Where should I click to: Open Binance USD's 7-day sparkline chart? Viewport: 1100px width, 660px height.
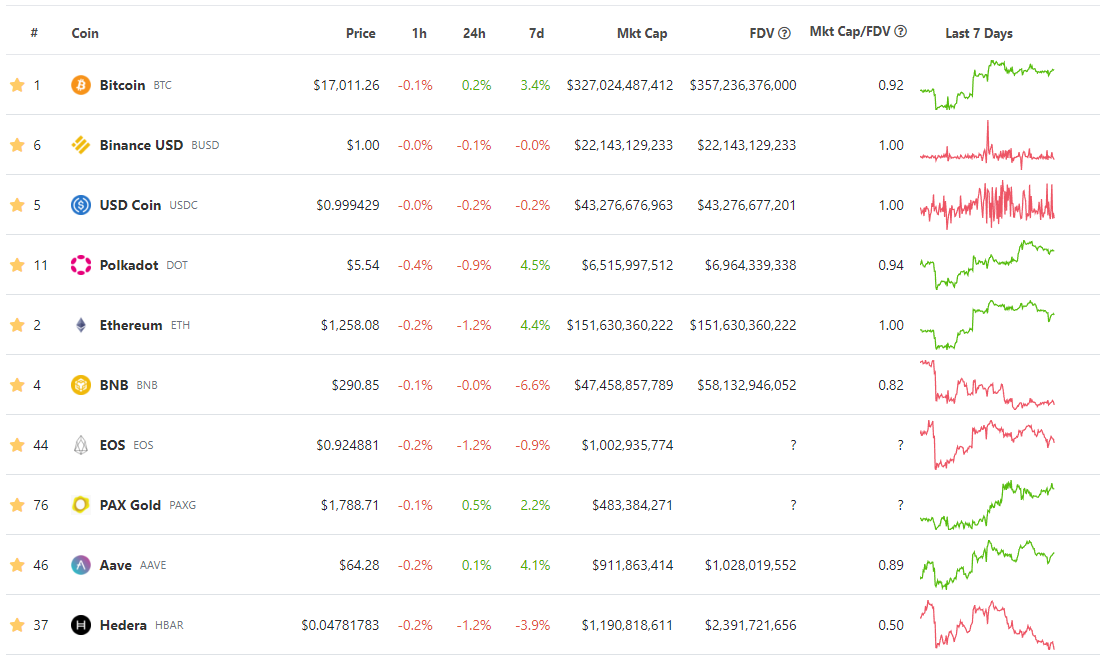(x=987, y=145)
